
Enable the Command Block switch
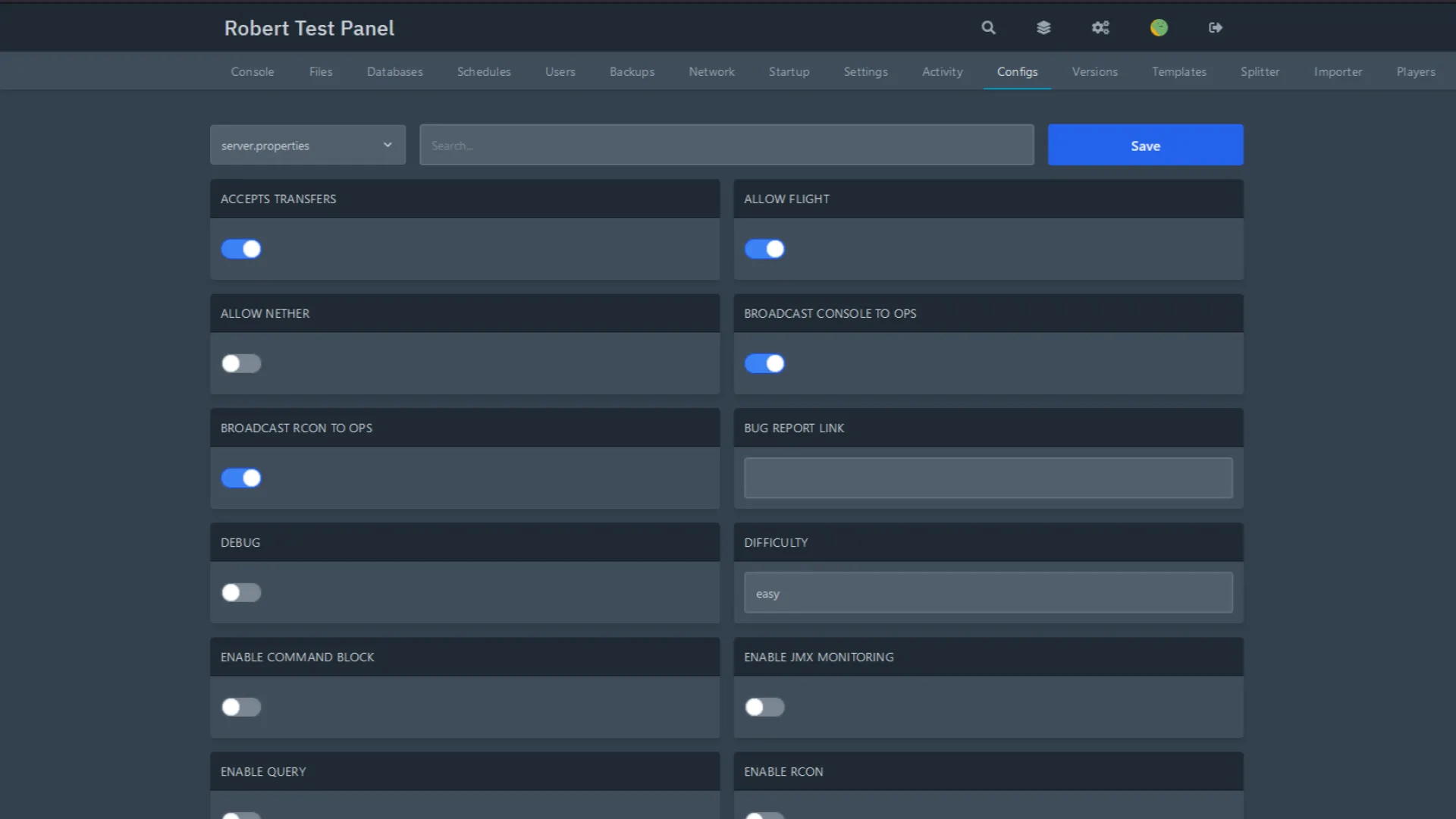click(x=241, y=708)
